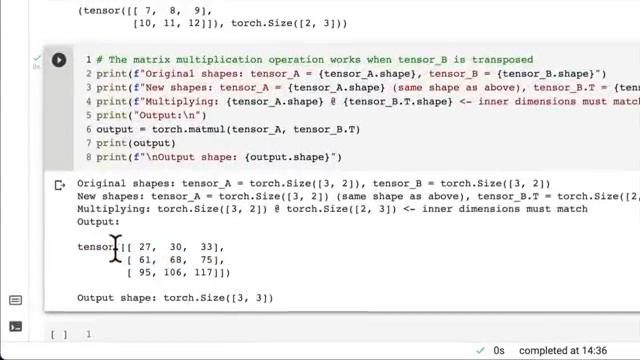Click the "Output:" label in cell output
The width and height of the screenshot is (640, 360).
(98, 222)
